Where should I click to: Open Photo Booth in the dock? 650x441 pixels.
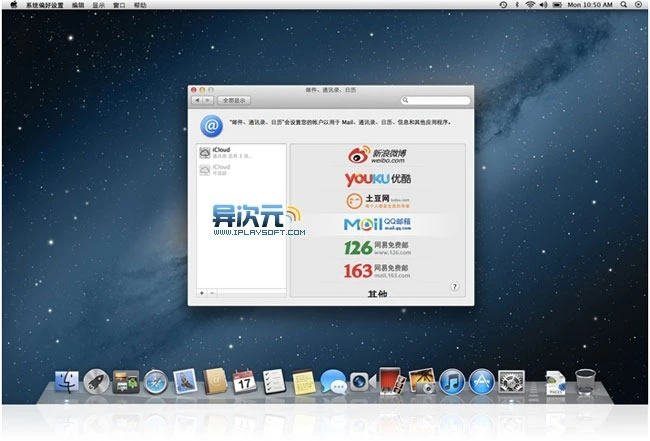392,381
